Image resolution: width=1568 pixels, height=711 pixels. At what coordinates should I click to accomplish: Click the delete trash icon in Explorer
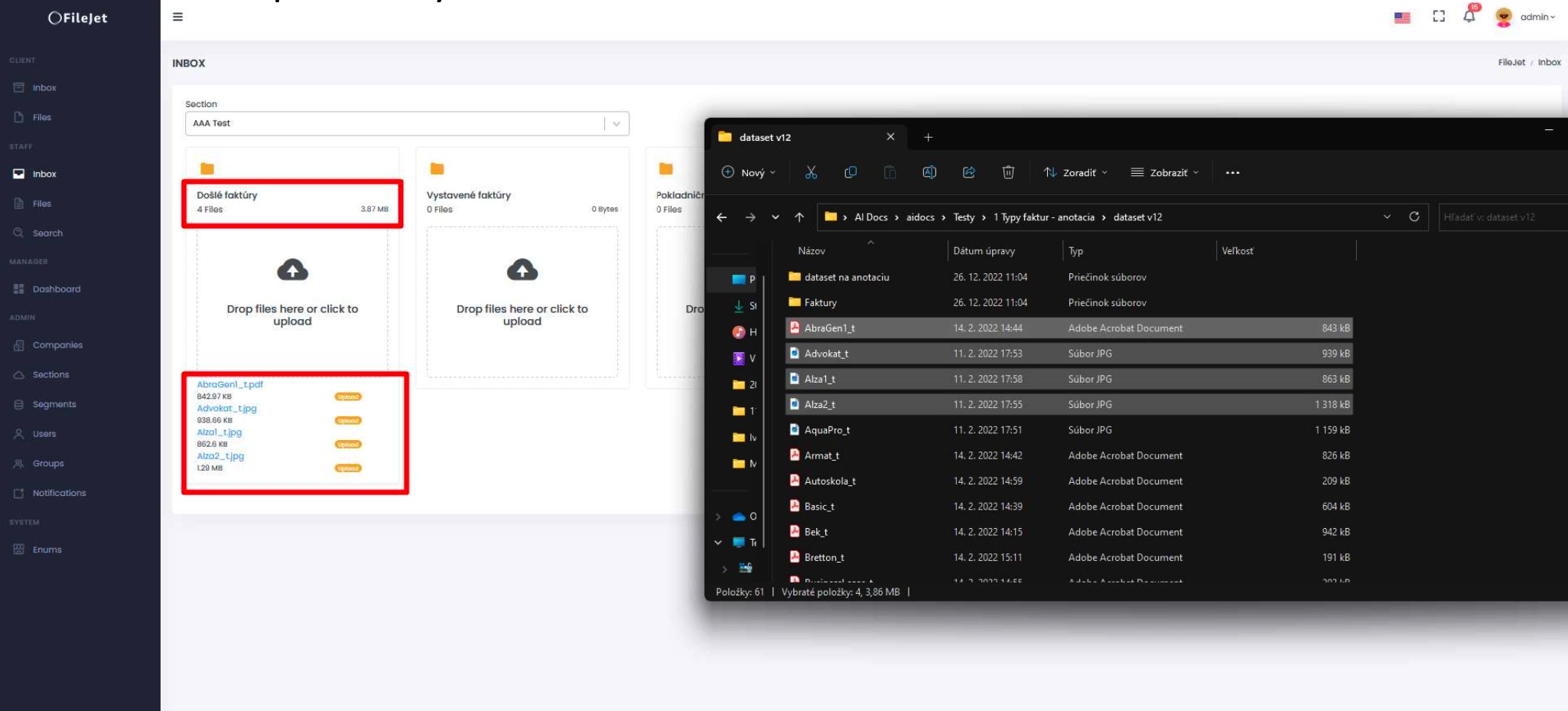pos(1008,172)
